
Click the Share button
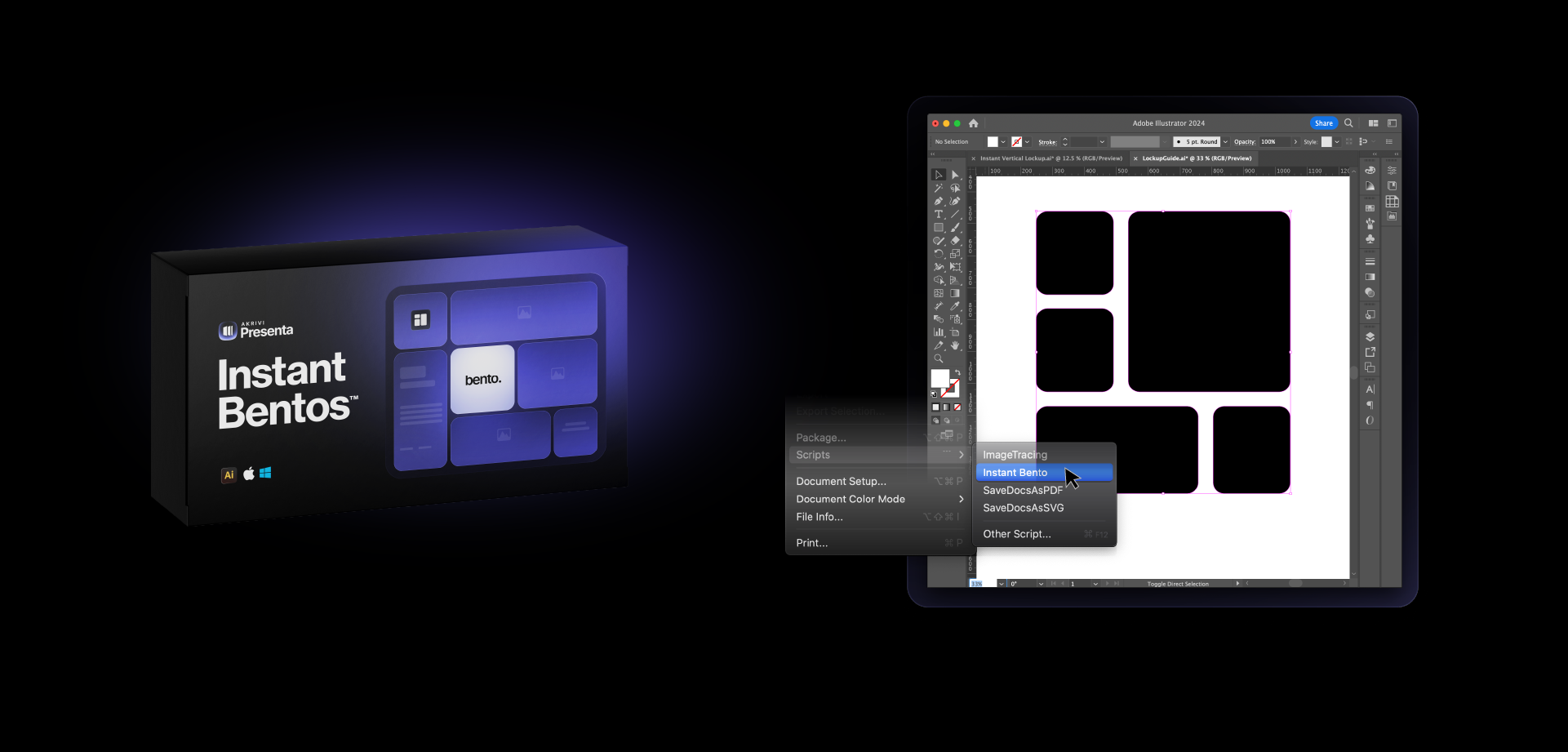coord(1324,123)
